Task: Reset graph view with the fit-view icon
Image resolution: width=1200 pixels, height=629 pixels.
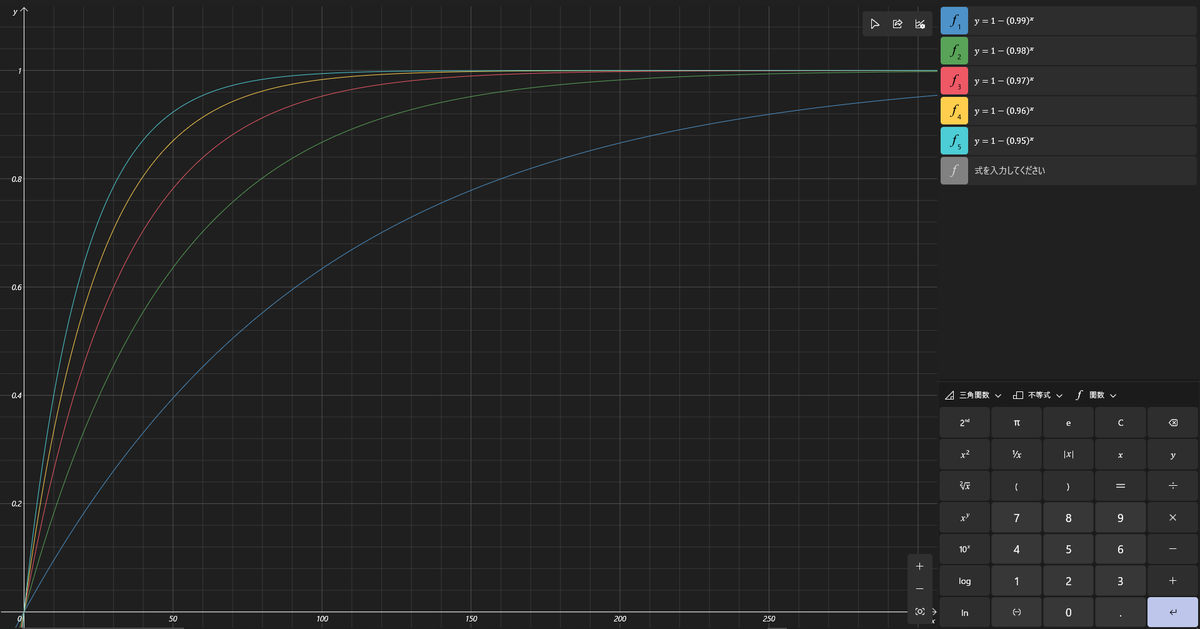Action: 920,611
